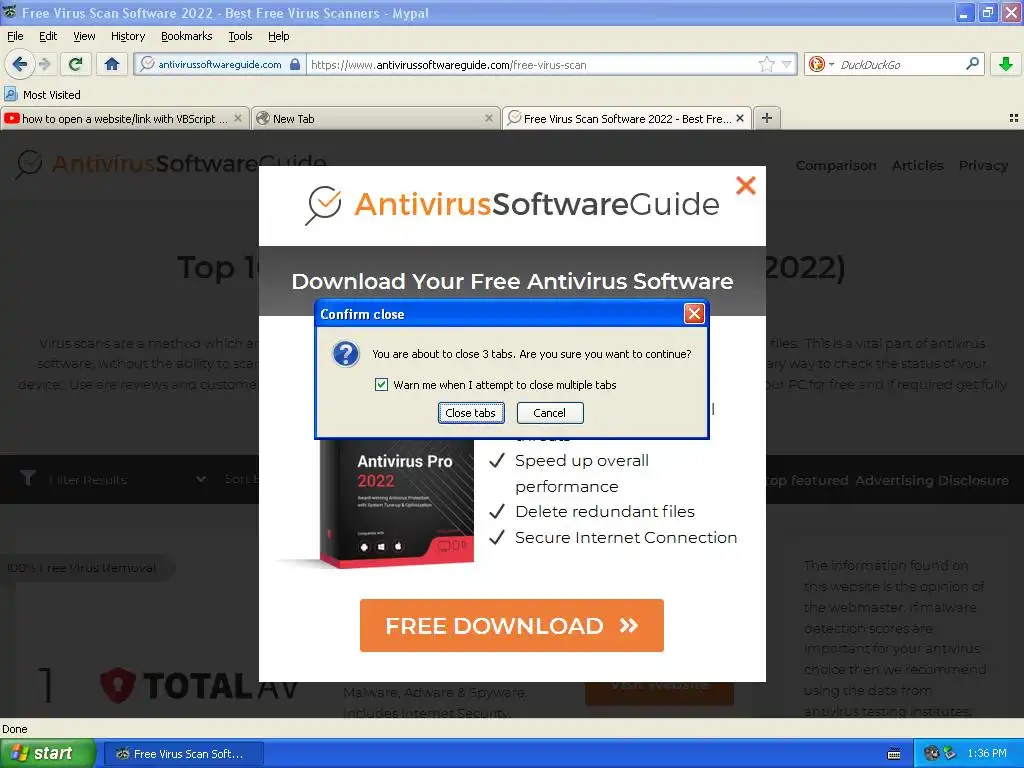The width and height of the screenshot is (1024, 768).
Task: Open the URL history dropdown arrow
Action: (787, 64)
